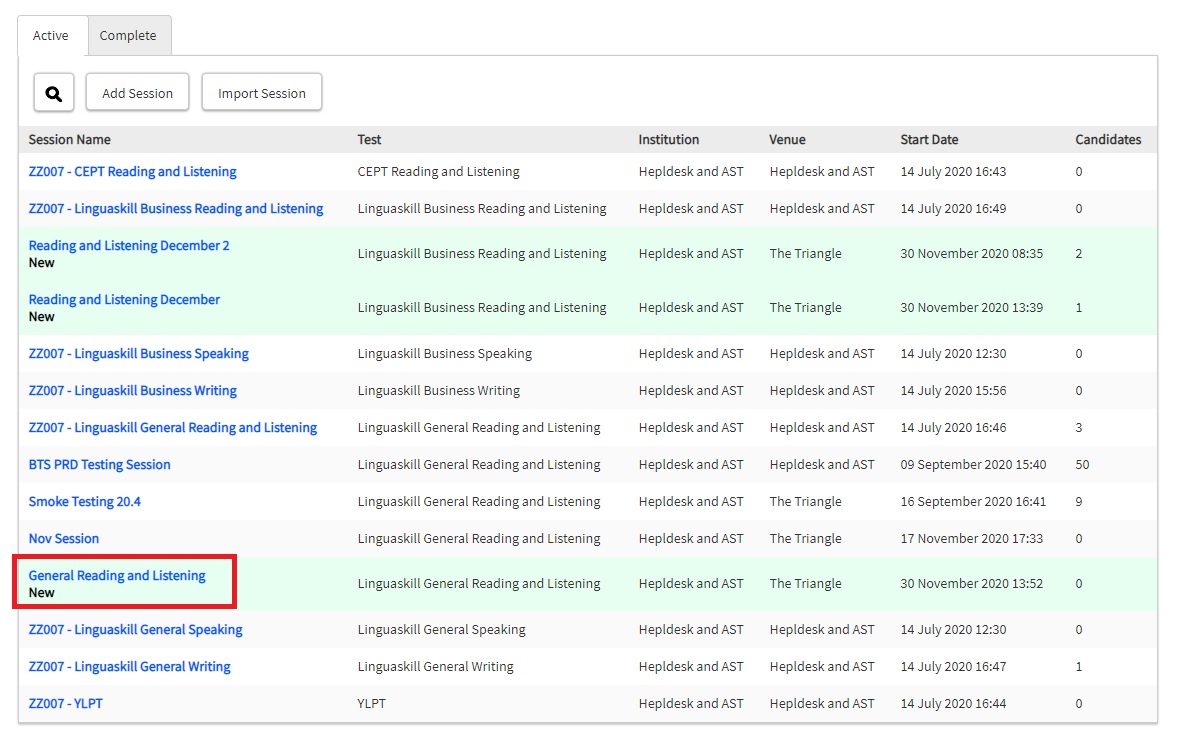Image resolution: width=1182 pixels, height=743 pixels.
Task: Open Reading and Listening December 2 session
Action: coord(129,245)
